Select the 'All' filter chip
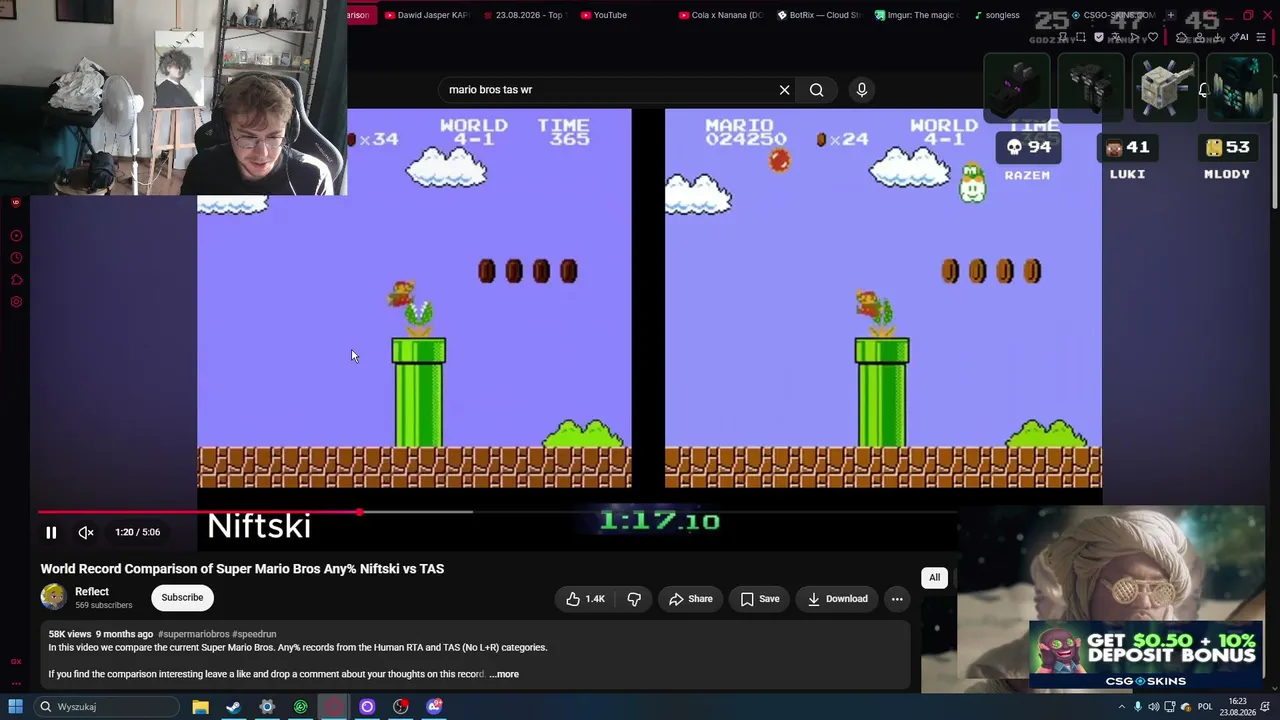1280x720 pixels. coord(934,577)
